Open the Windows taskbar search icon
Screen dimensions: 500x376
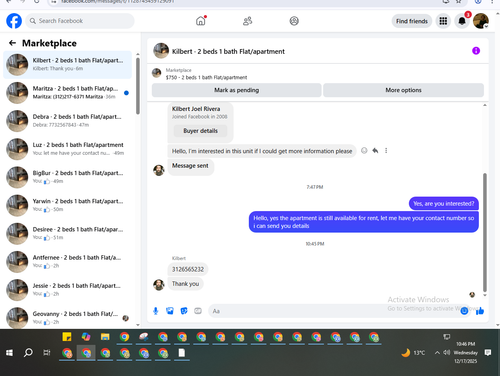(28, 353)
